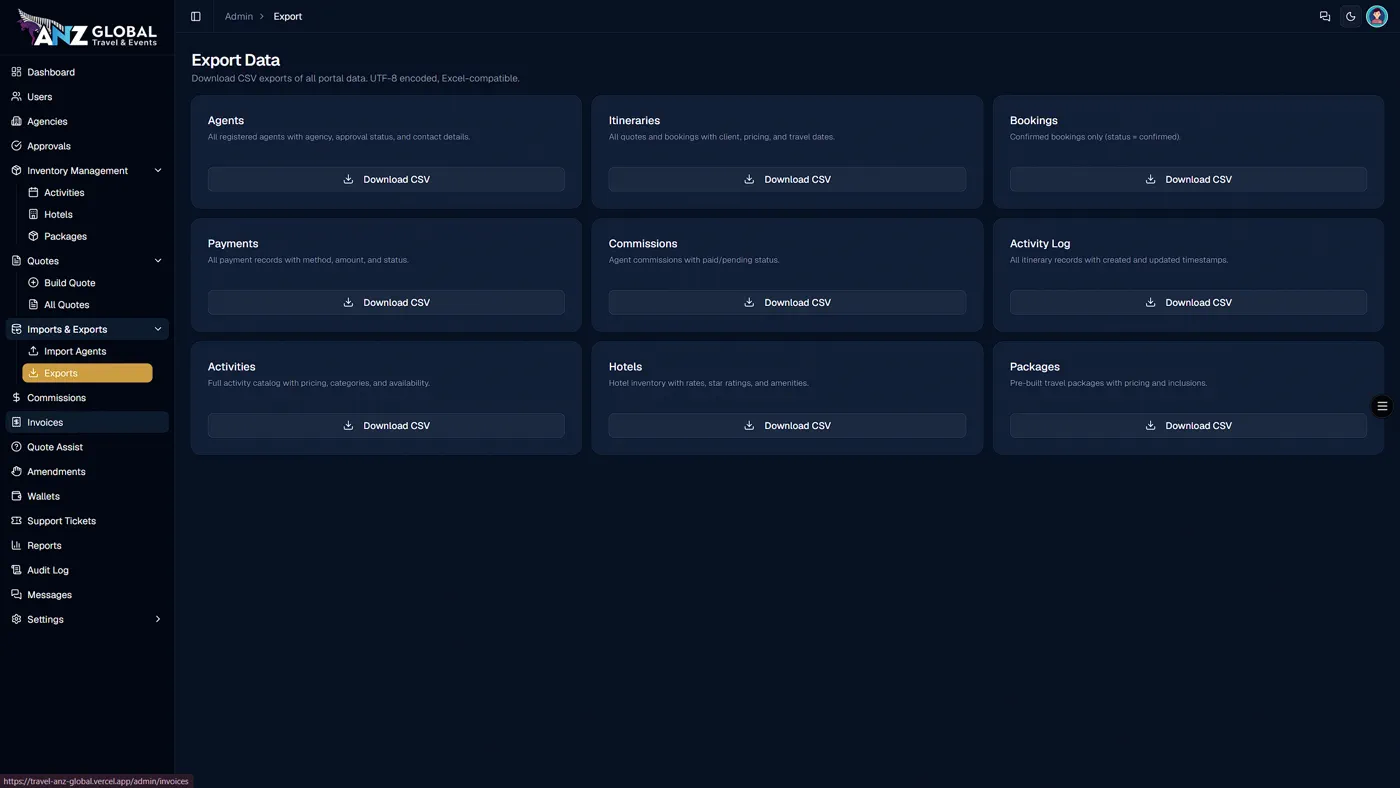Select Imports & Exports menu label

[x=67, y=329]
